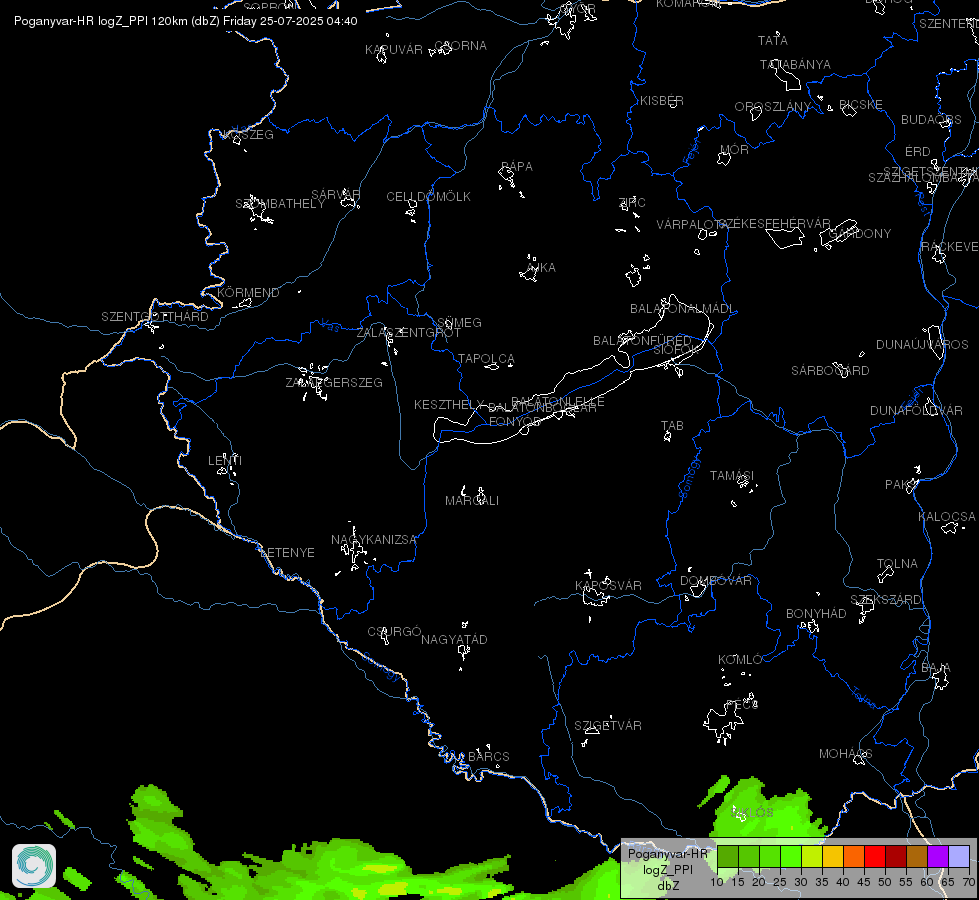Pick the lavender 65-70 dBZ legend swatch

click(959, 856)
